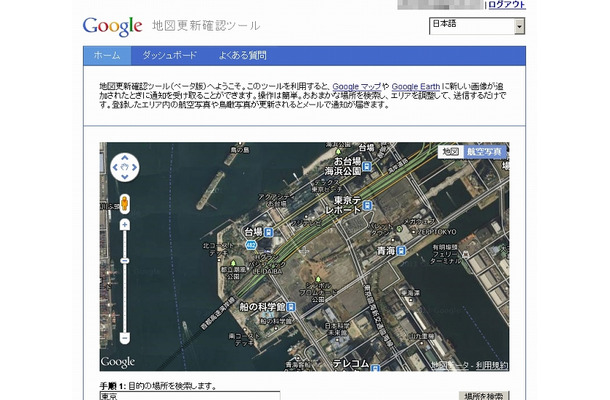Click the フジテレビ map label
This screenshot has width=610, height=400.
306,223
